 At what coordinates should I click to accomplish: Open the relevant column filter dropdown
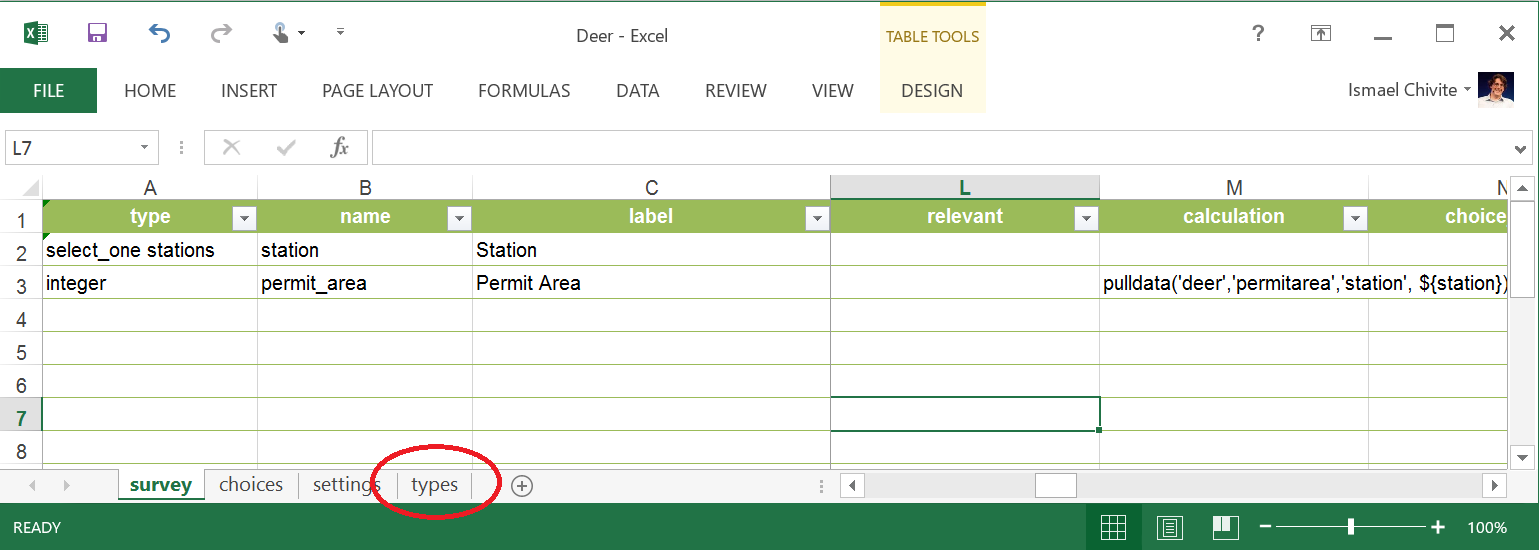click(x=1086, y=218)
